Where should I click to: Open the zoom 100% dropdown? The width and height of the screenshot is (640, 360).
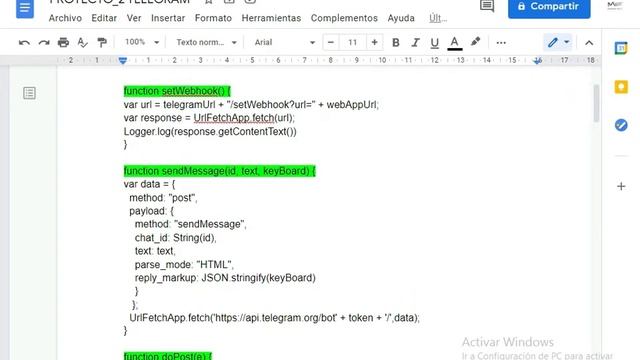142,42
